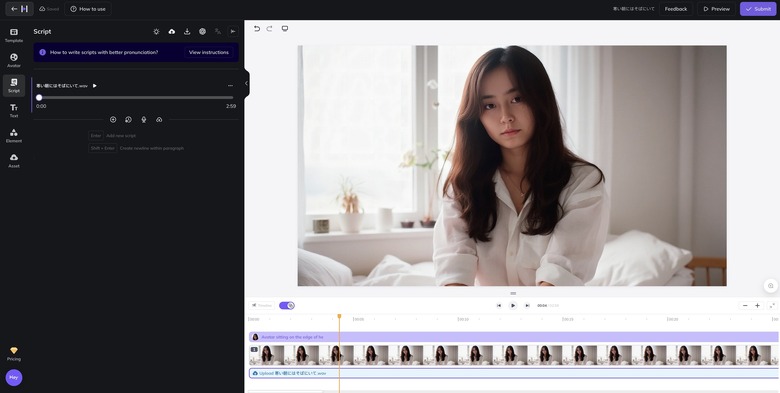Open the three-dot menu of the audio script
Image resolution: width=780 pixels, height=393 pixels.
pos(230,86)
